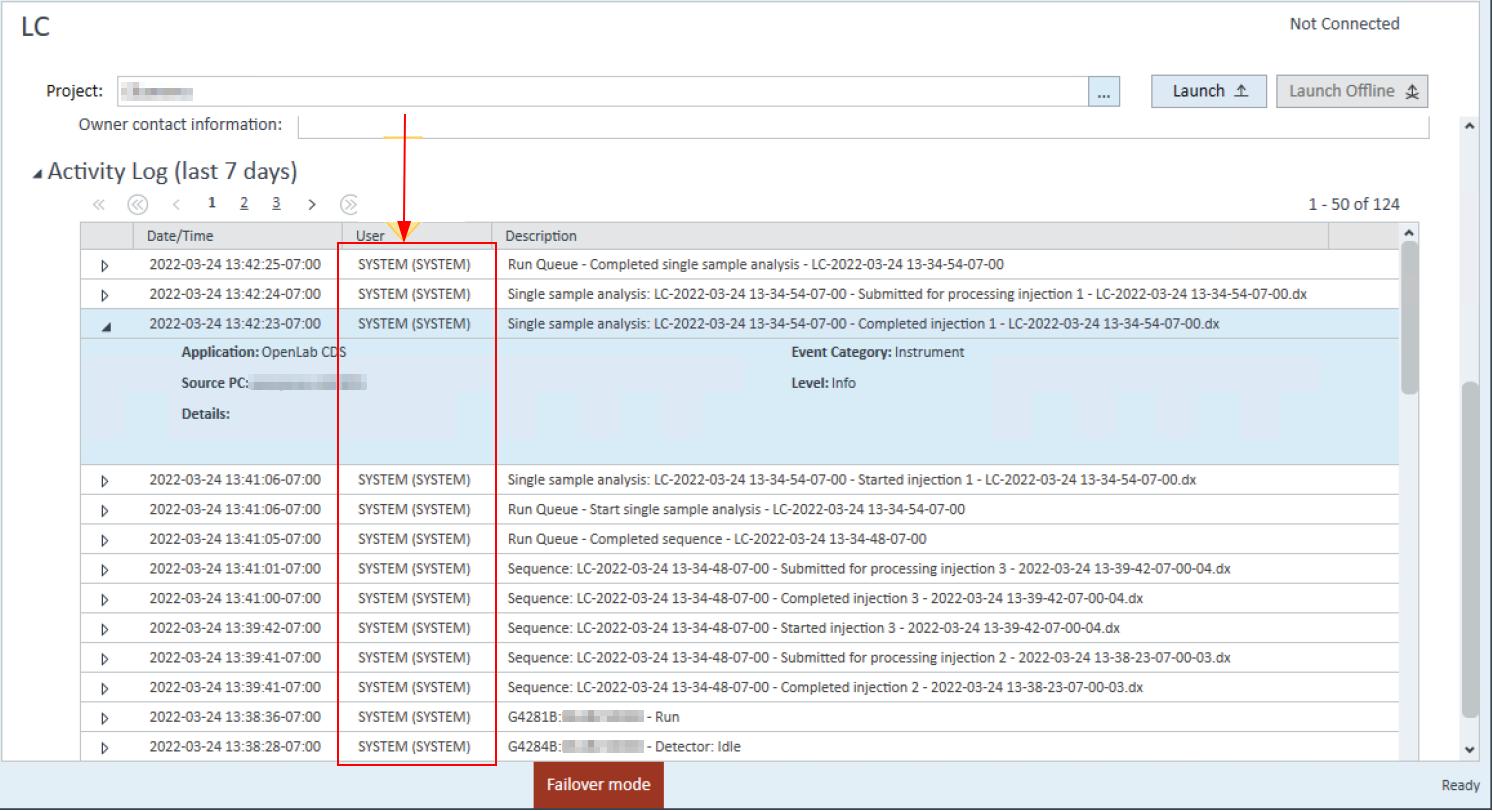Image resolution: width=1493 pixels, height=811 pixels.
Task: Jump forward several pages in log pager
Action: 349,204
